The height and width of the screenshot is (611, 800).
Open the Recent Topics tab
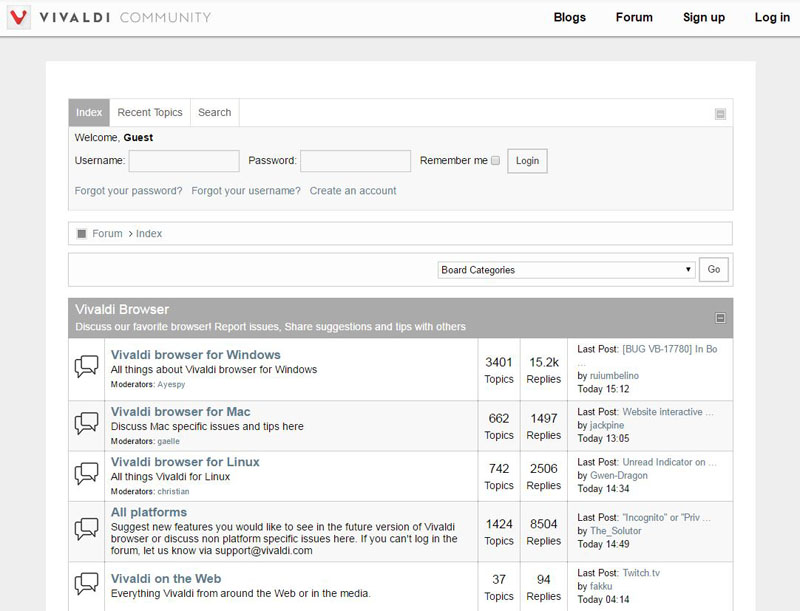pyautogui.click(x=150, y=112)
